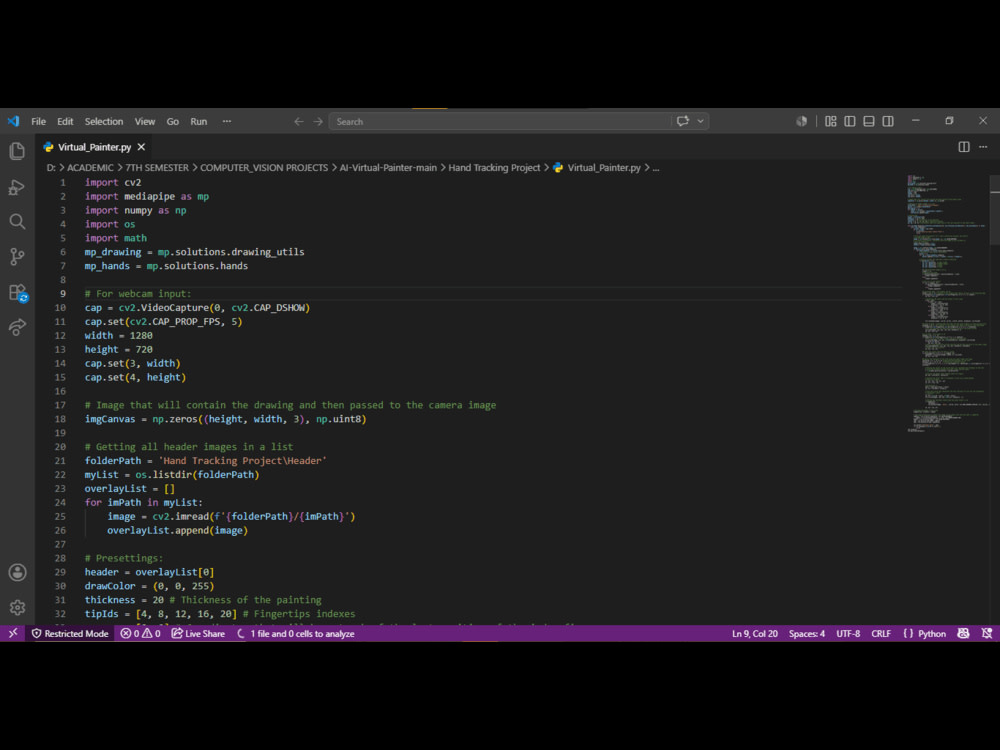The image size is (1000, 750).
Task: Toggle the secondary side bar
Action: pos(888,121)
